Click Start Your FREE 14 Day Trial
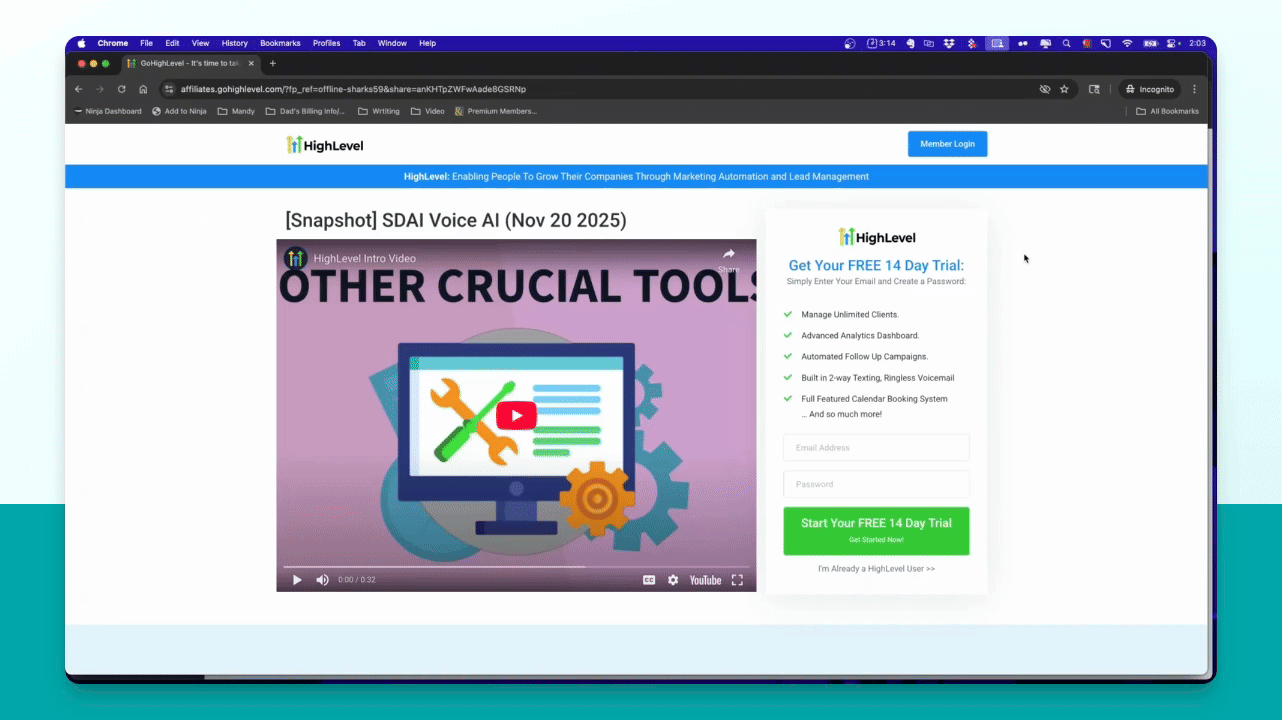Viewport: 1282px width, 720px height. (x=876, y=530)
